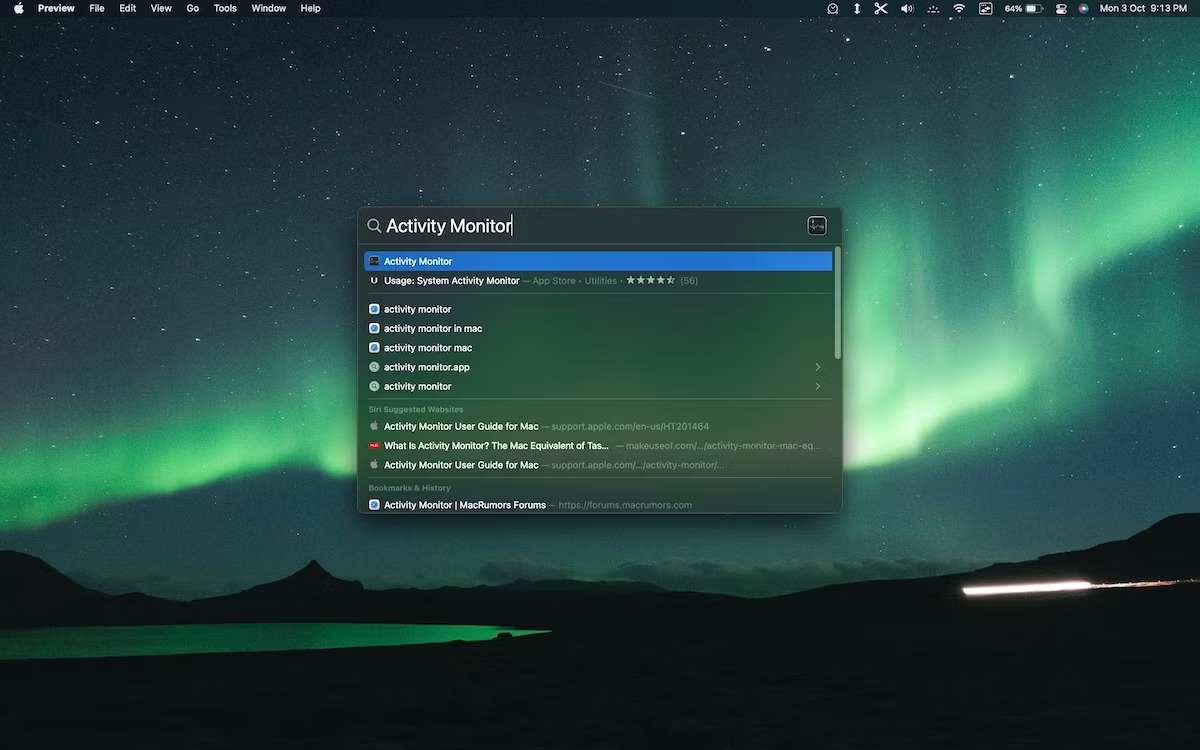Click the star rating of Usage app
Image resolution: width=1200 pixels, height=750 pixels.
(651, 281)
